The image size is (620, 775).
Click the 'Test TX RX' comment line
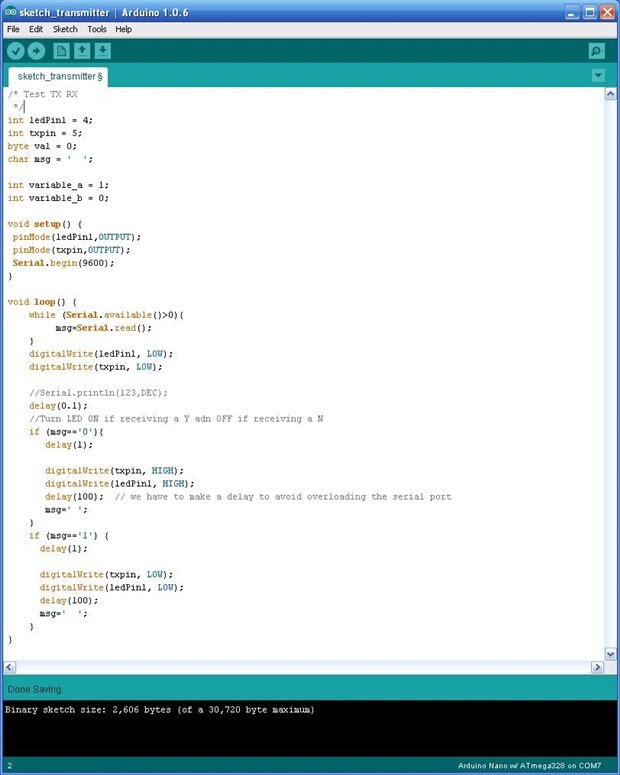tap(43, 94)
